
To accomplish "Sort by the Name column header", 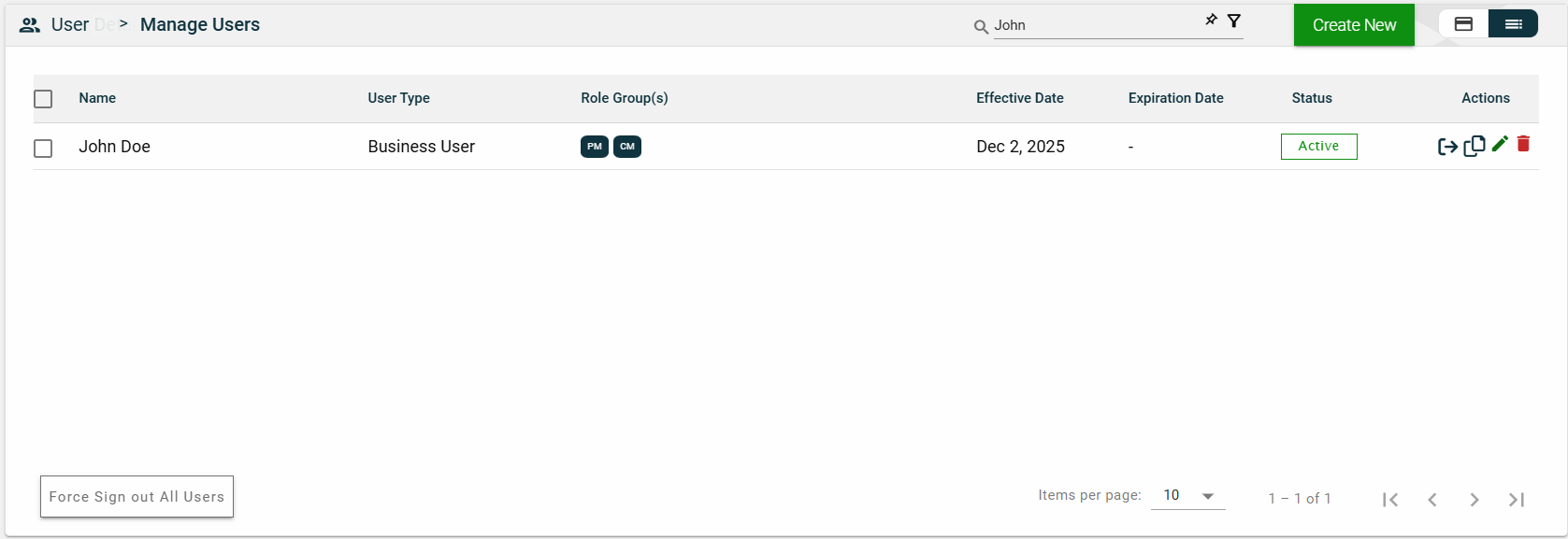I will pos(97,98).
